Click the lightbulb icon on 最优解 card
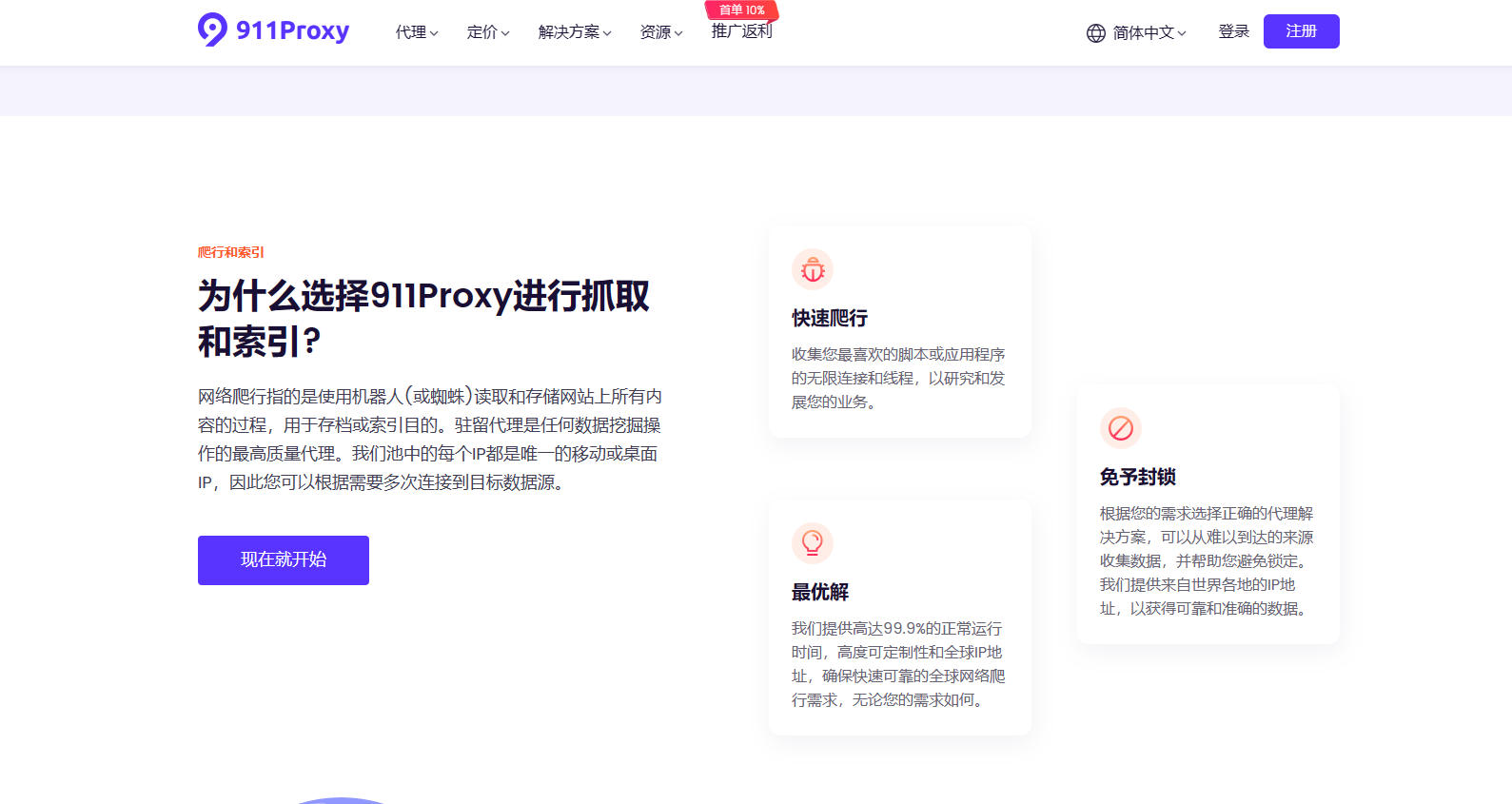 pos(813,543)
